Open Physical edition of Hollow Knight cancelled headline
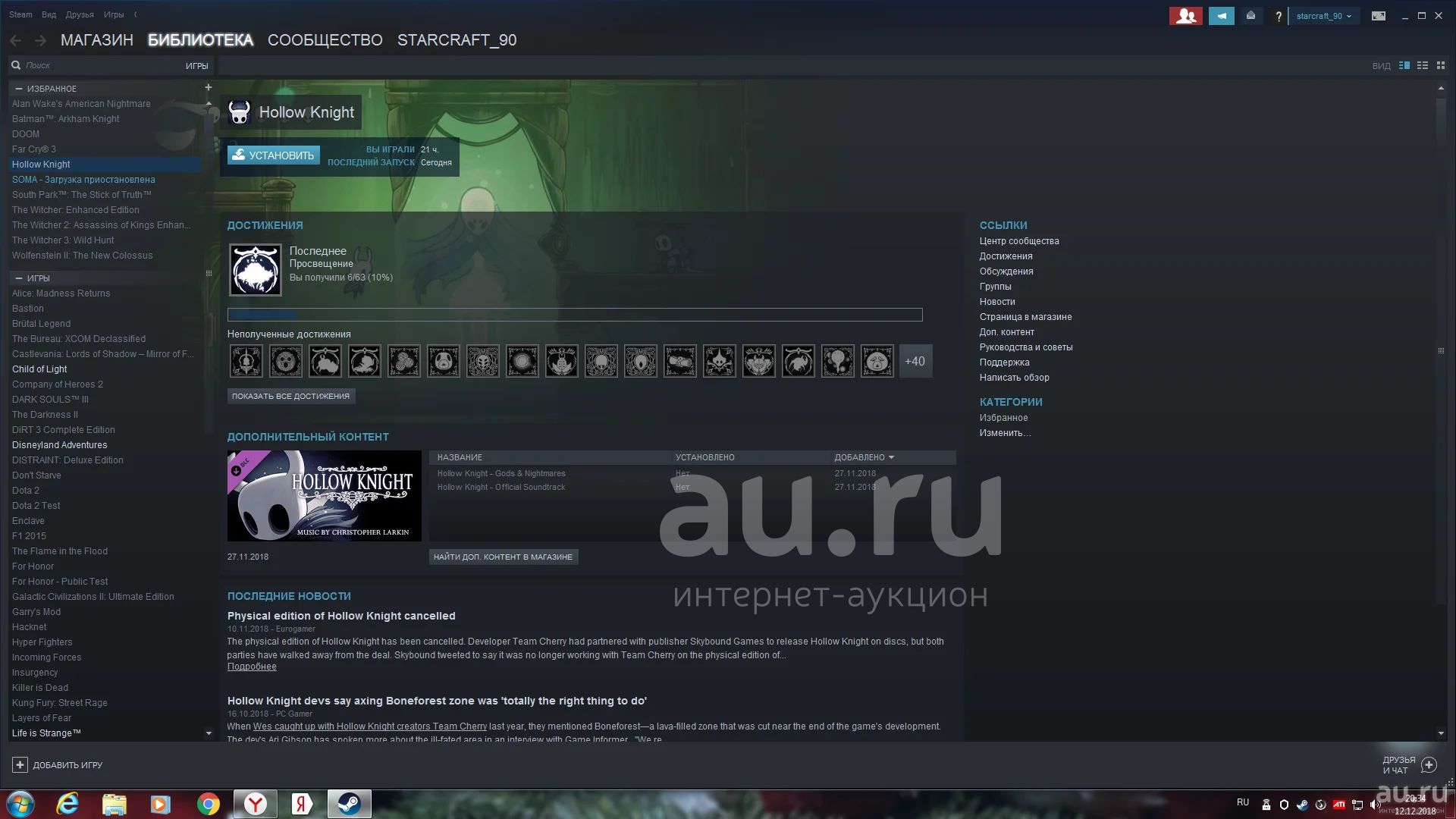Viewport: 1456px width, 819px height. point(341,616)
